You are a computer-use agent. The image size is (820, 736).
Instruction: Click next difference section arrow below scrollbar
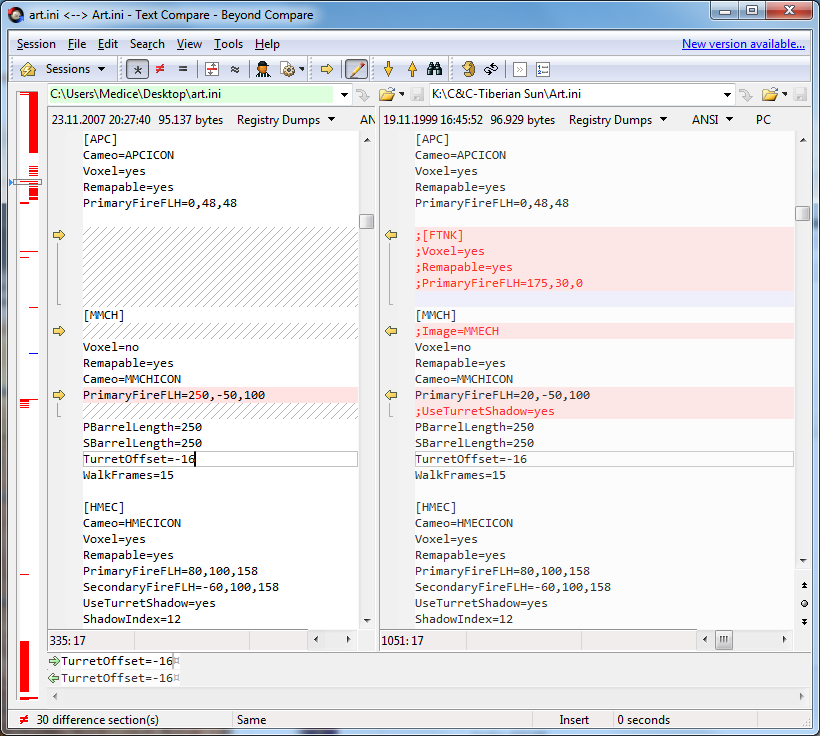[x=804, y=622]
